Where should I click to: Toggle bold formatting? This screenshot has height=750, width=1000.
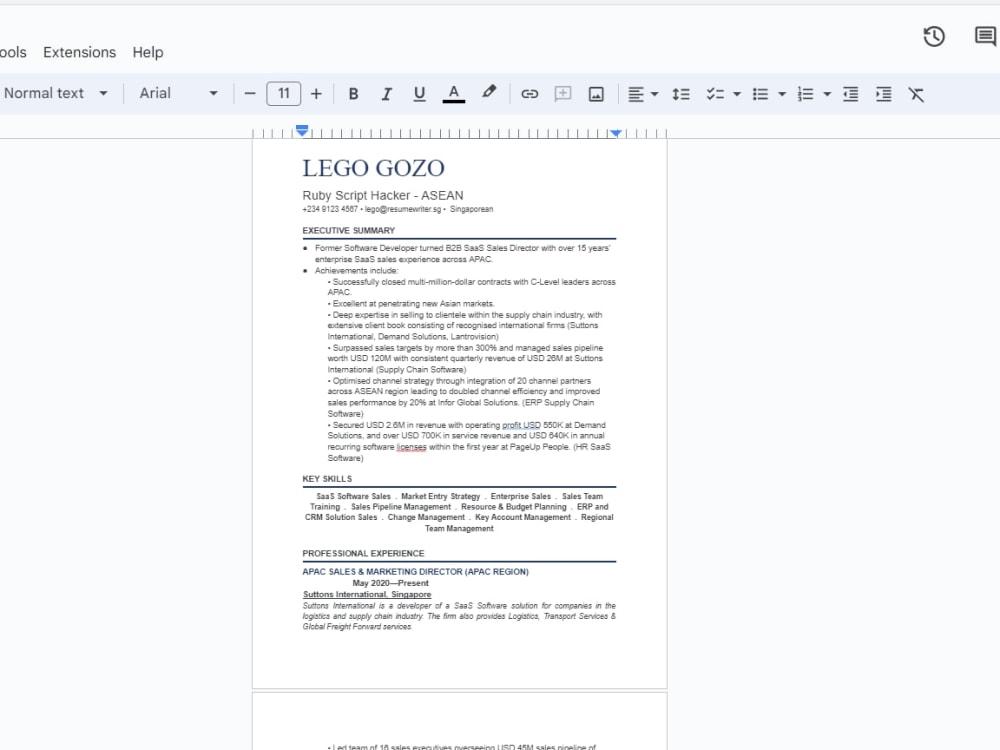[x=353, y=94]
